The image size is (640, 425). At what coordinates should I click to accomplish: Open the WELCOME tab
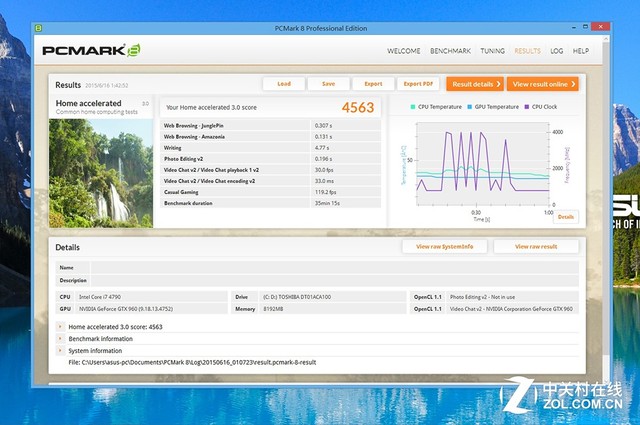point(404,51)
